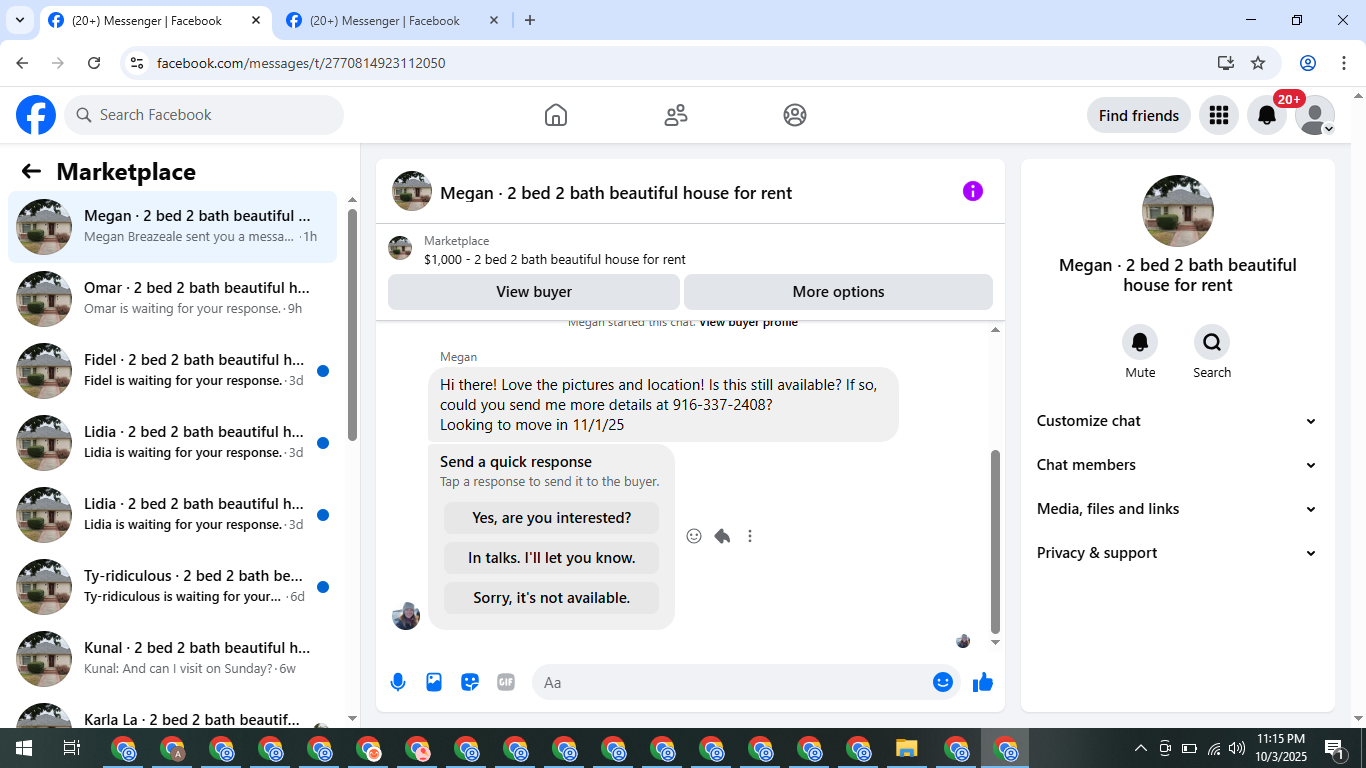Click the chat messages scrollbar thumb
1366x768 pixels.
(995, 540)
